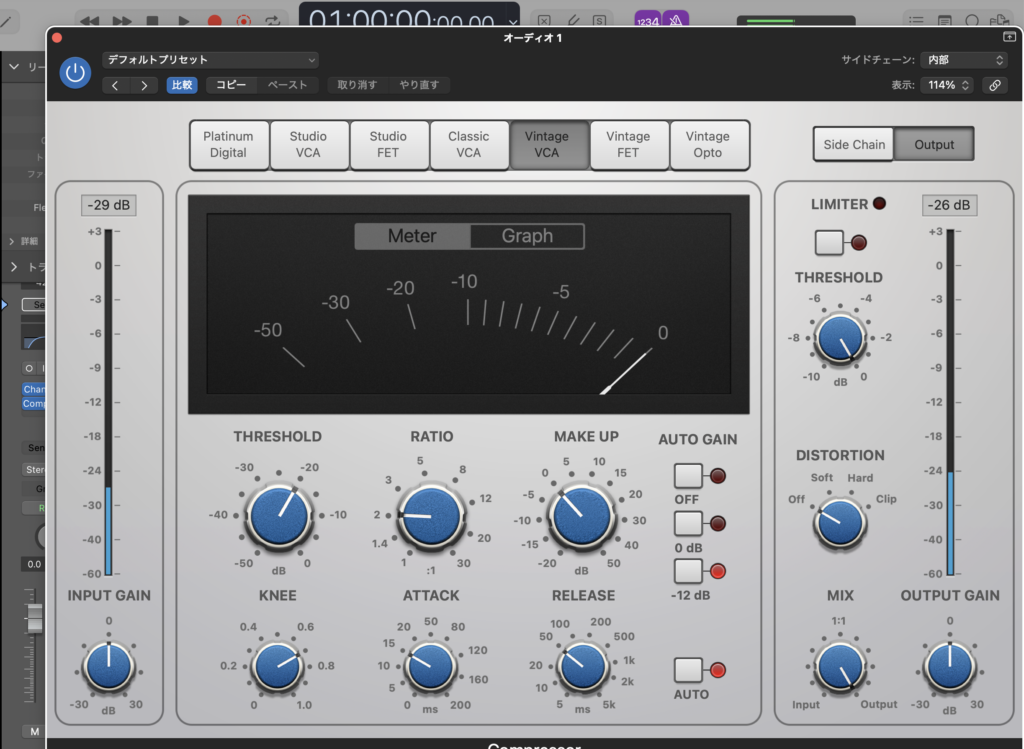Image resolution: width=1024 pixels, height=749 pixels.
Task: Select the Studio VCA model tab
Action: pyautogui.click(x=308, y=144)
